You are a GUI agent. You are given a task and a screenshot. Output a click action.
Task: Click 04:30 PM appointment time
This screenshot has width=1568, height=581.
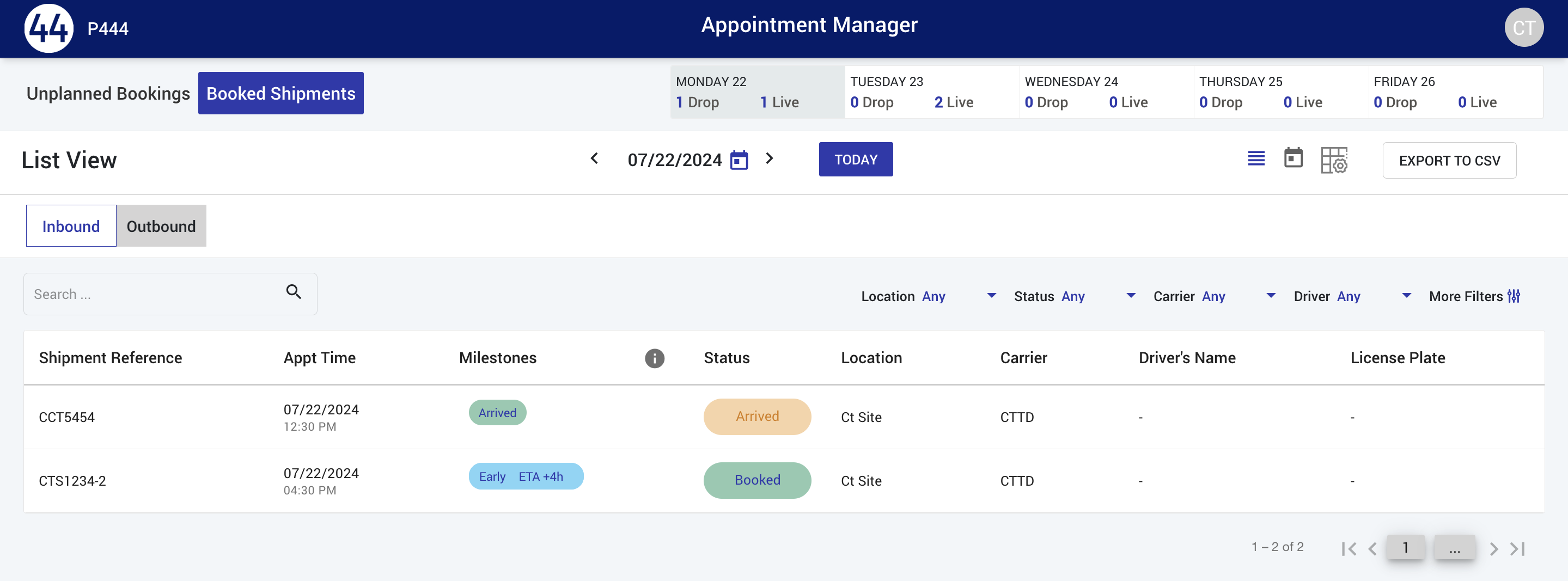coord(309,491)
